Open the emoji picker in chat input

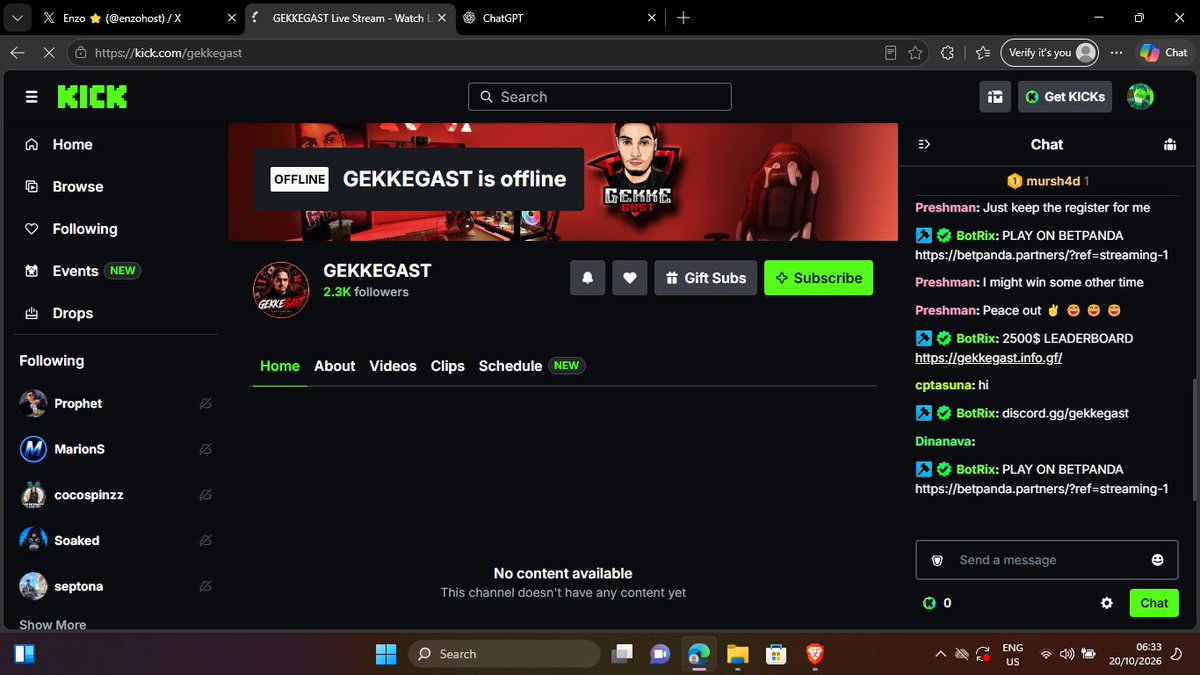[1158, 560]
